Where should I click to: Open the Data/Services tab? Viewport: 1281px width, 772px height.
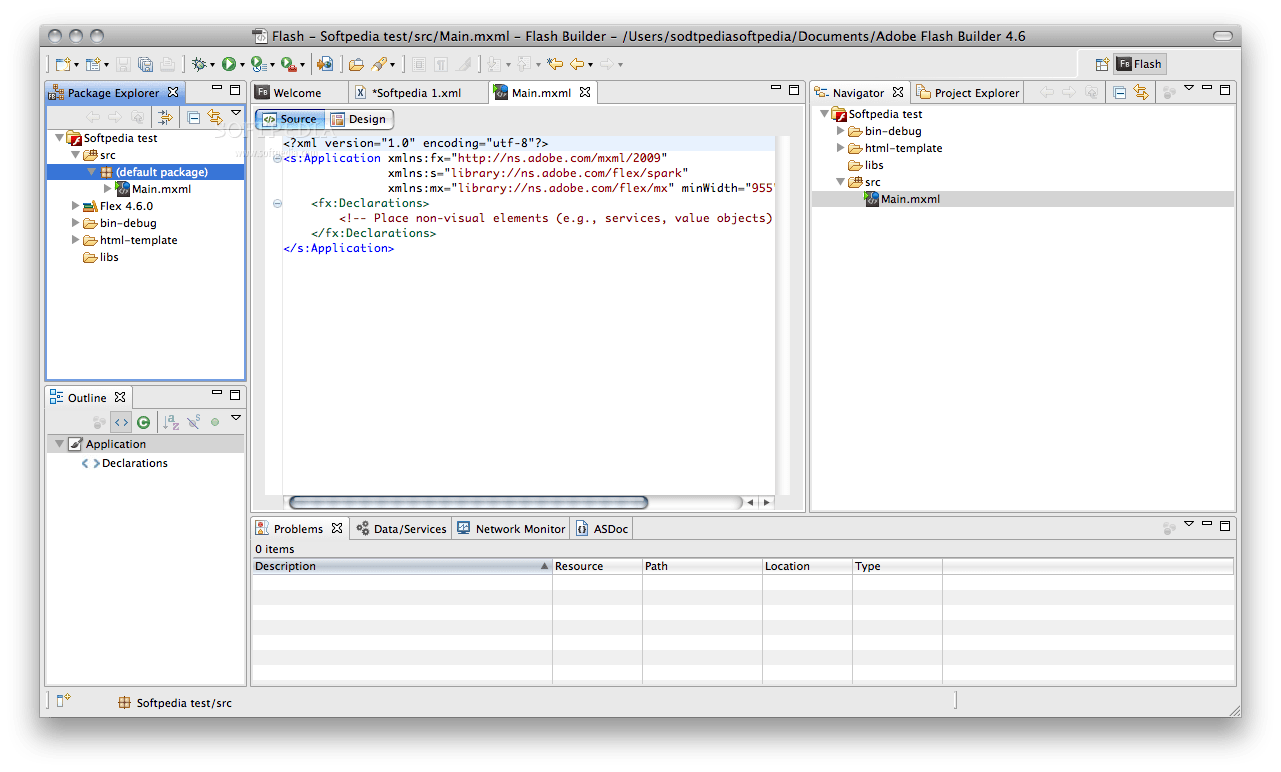[401, 529]
